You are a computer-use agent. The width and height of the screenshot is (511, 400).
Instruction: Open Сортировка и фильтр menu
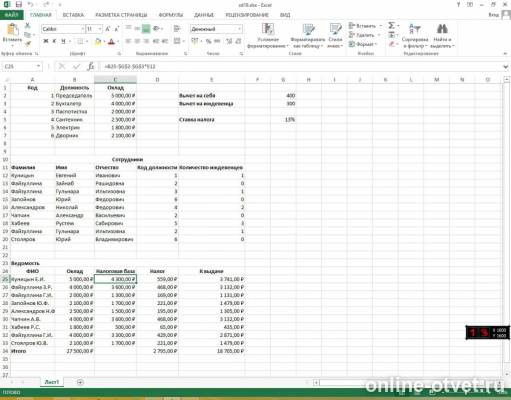click(415, 35)
